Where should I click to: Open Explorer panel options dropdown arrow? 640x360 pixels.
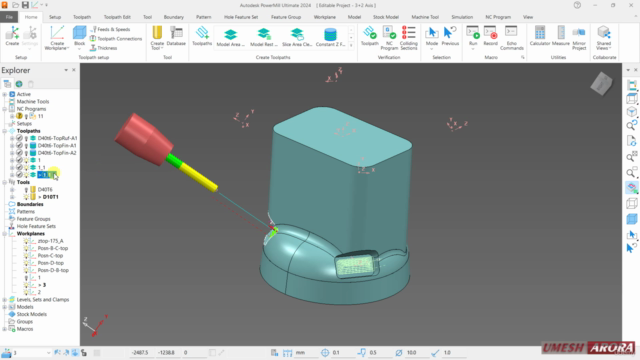66,70
